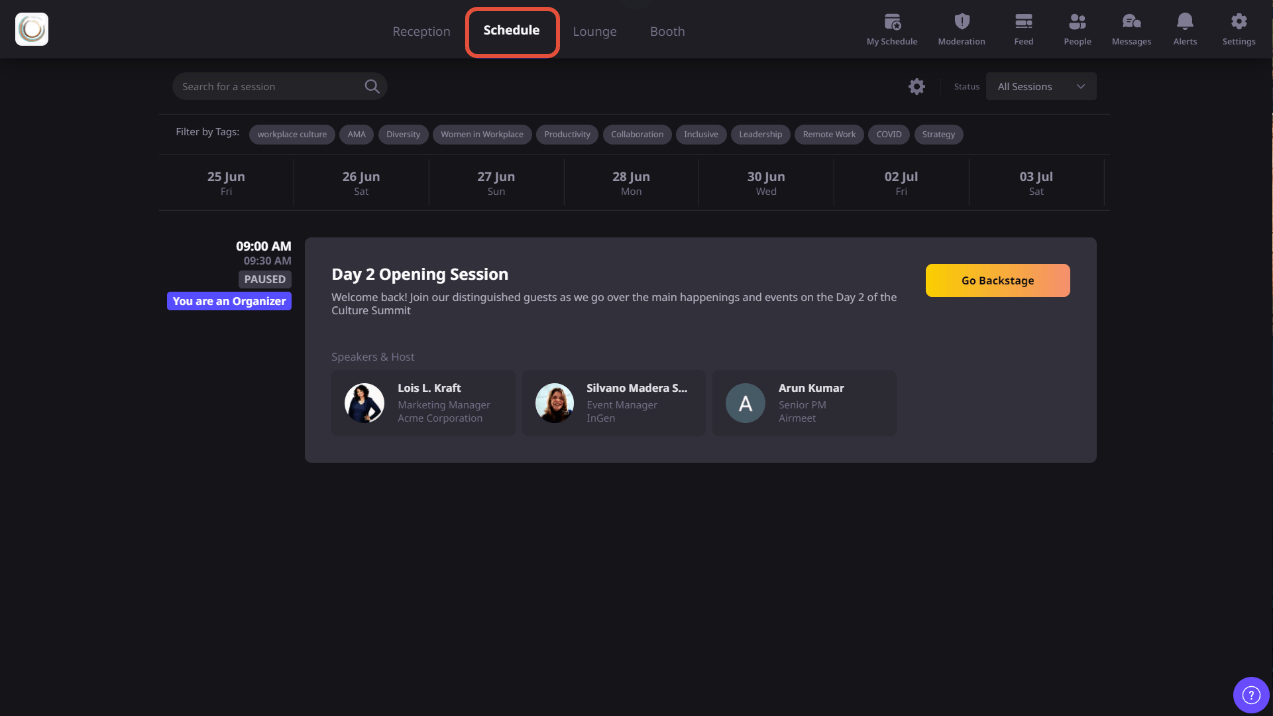Click the PAUSED status badge

pyautogui.click(x=265, y=279)
